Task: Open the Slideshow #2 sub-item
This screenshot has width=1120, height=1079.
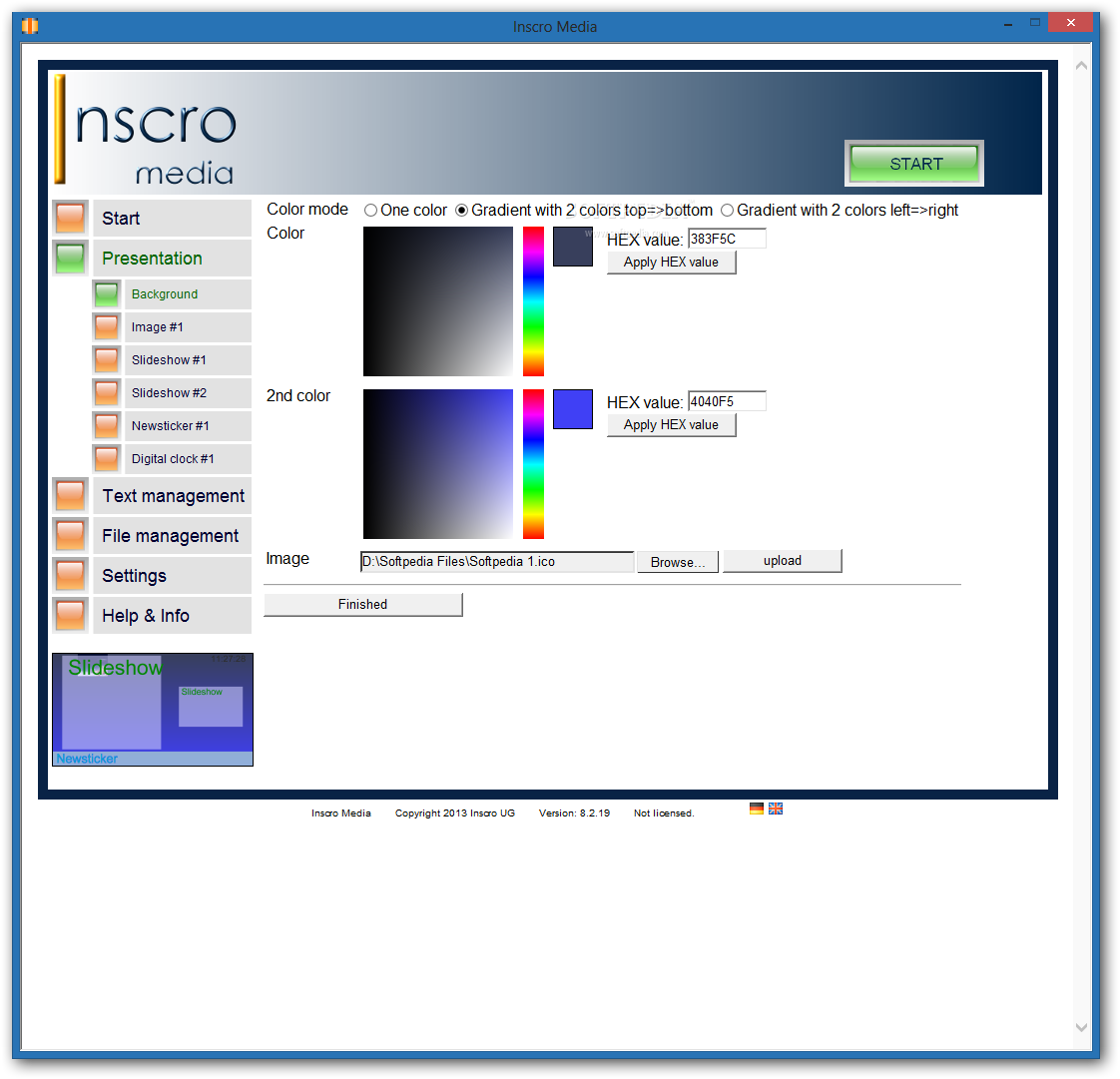Action: pyautogui.click(x=189, y=392)
